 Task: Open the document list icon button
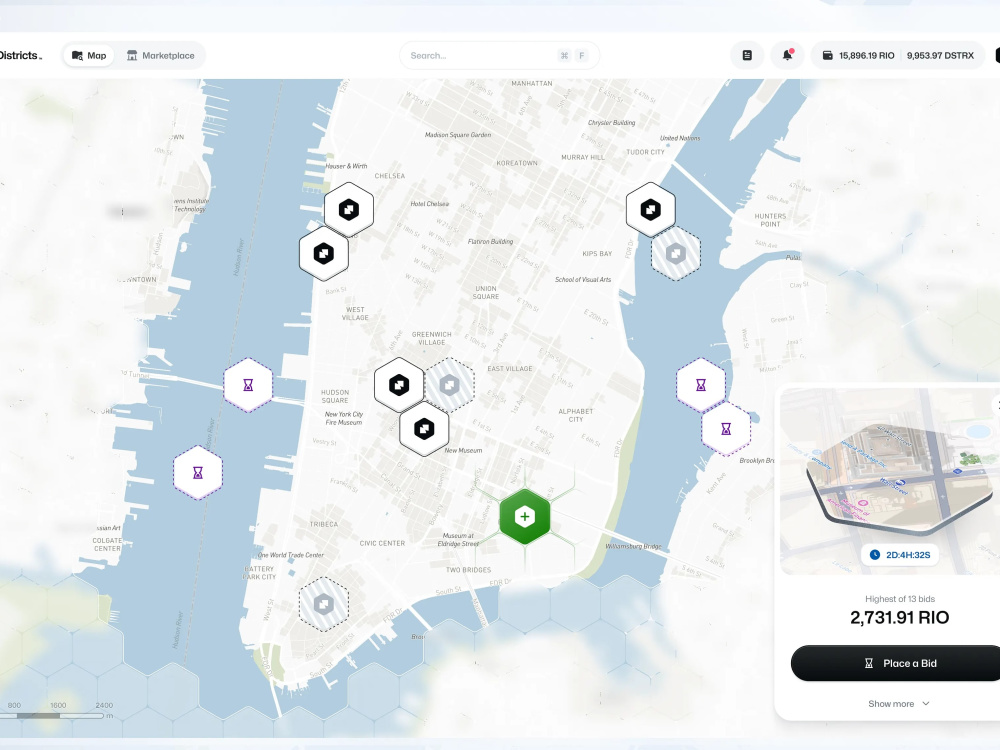click(x=747, y=55)
